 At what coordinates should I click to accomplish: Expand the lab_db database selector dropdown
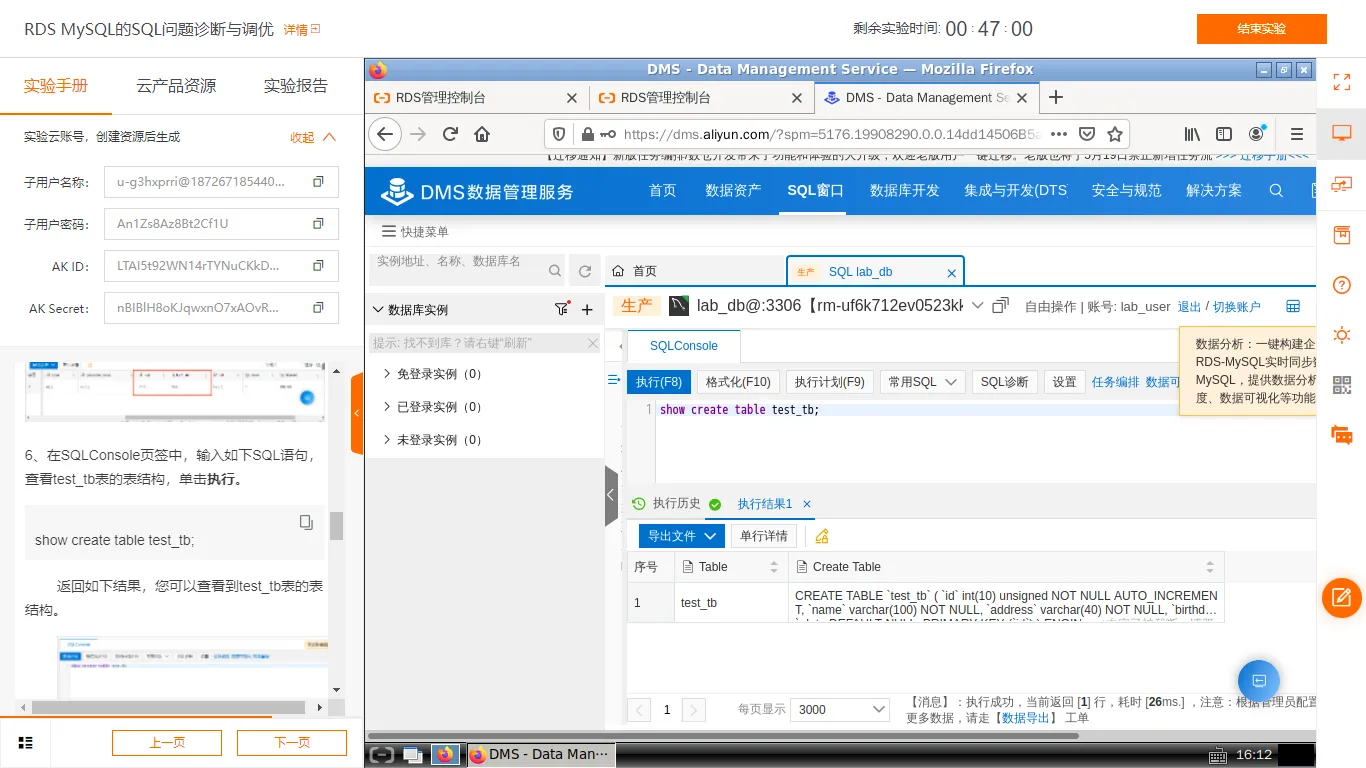[x=977, y=306]
